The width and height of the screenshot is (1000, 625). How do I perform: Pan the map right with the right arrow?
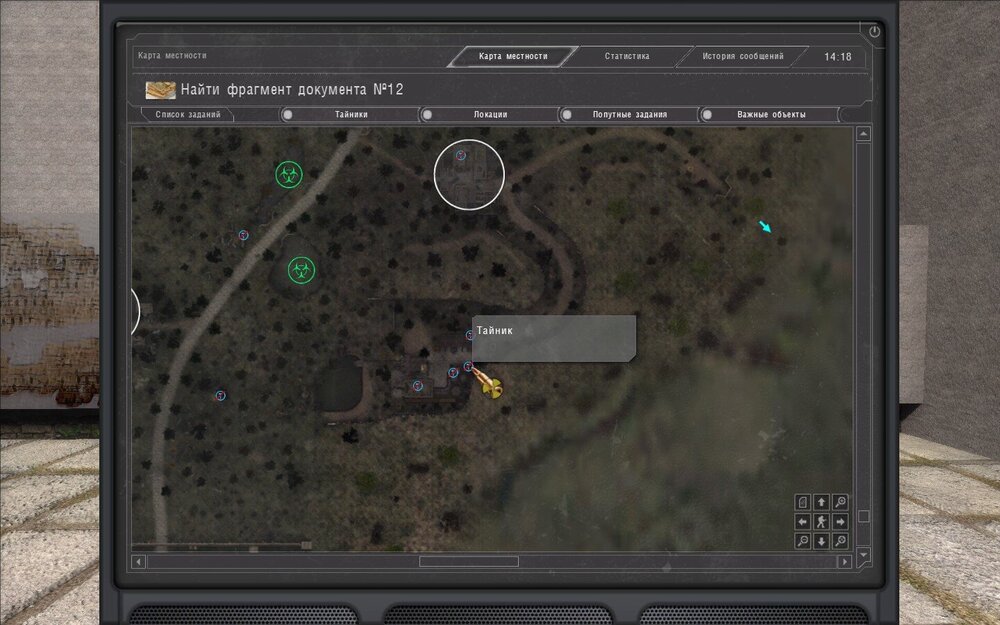[841, 522]
